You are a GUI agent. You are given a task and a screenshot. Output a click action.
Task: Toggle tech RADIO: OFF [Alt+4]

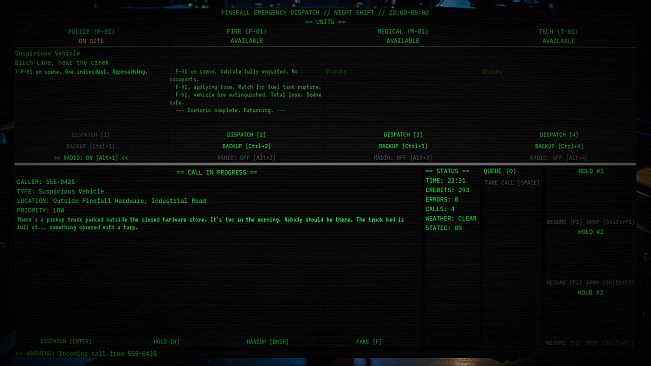click(x=559, y=158)
